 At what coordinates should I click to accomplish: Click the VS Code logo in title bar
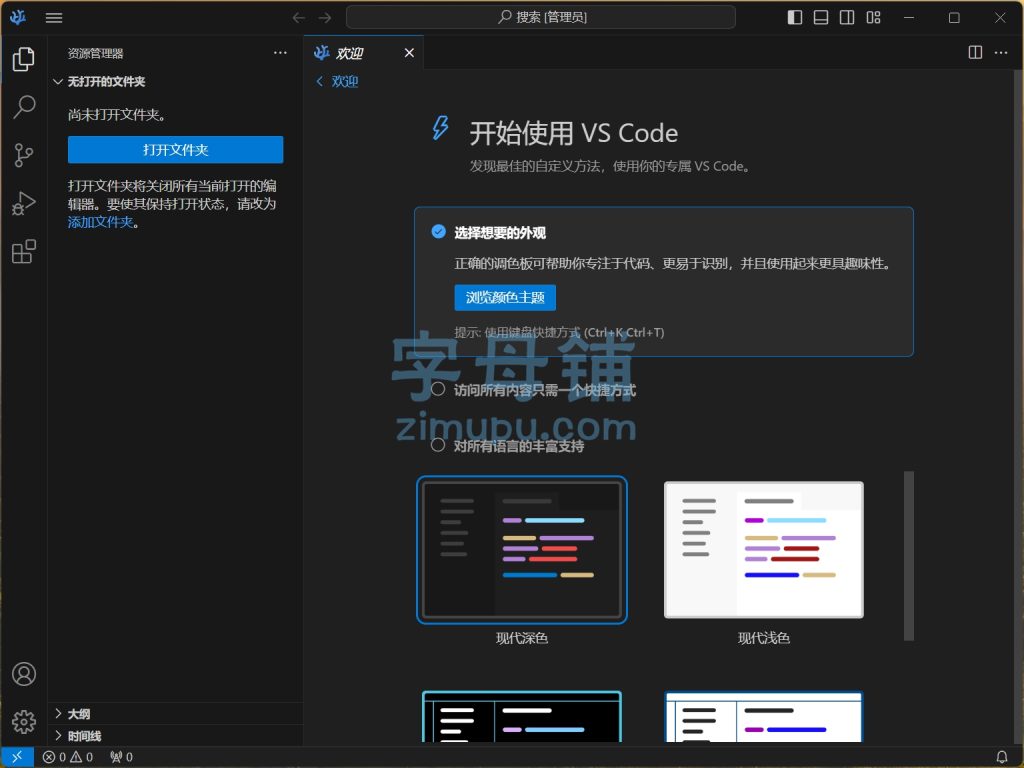tap(18, 17)
